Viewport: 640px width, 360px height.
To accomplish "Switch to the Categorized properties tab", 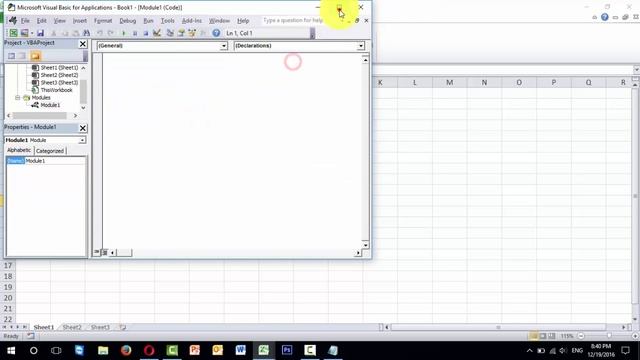I will (x=50, y=151).
